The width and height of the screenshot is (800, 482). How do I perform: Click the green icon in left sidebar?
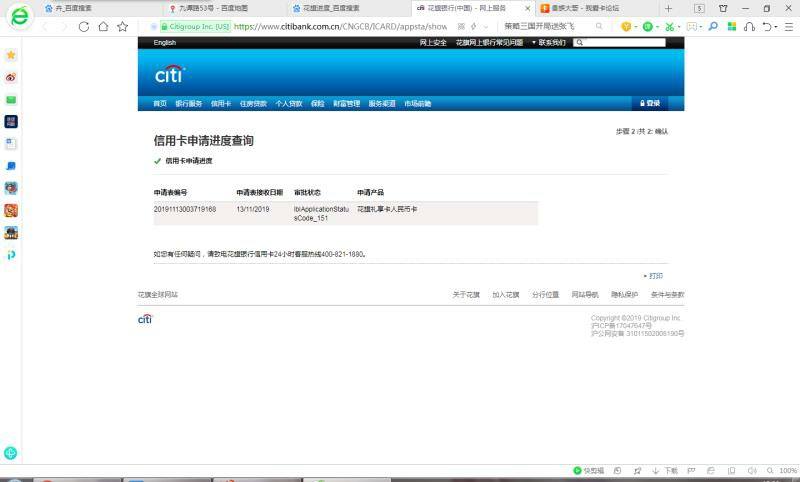[x=11, y=100]
